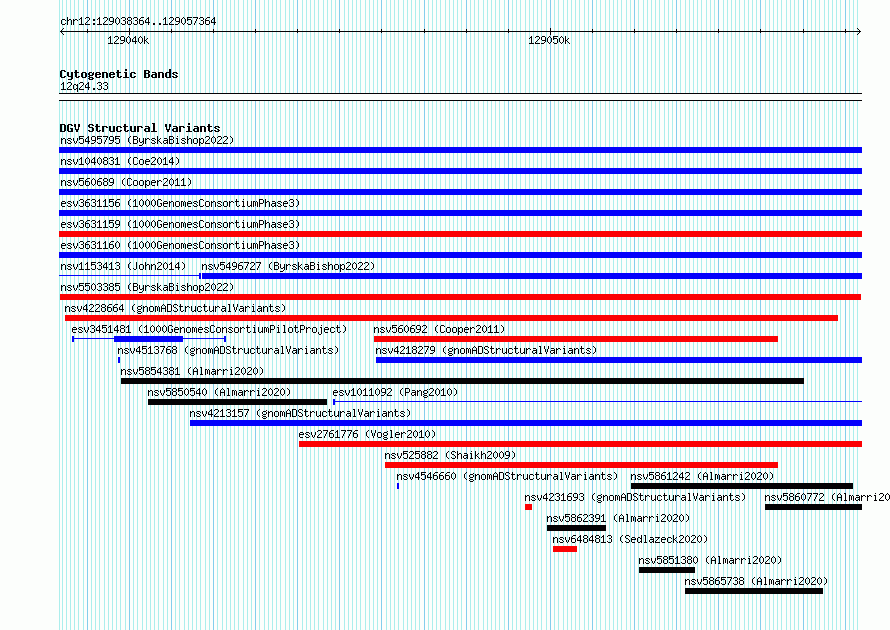Click the nsv4513768 (gnomADStructuralVariants) label

[228, 350]
